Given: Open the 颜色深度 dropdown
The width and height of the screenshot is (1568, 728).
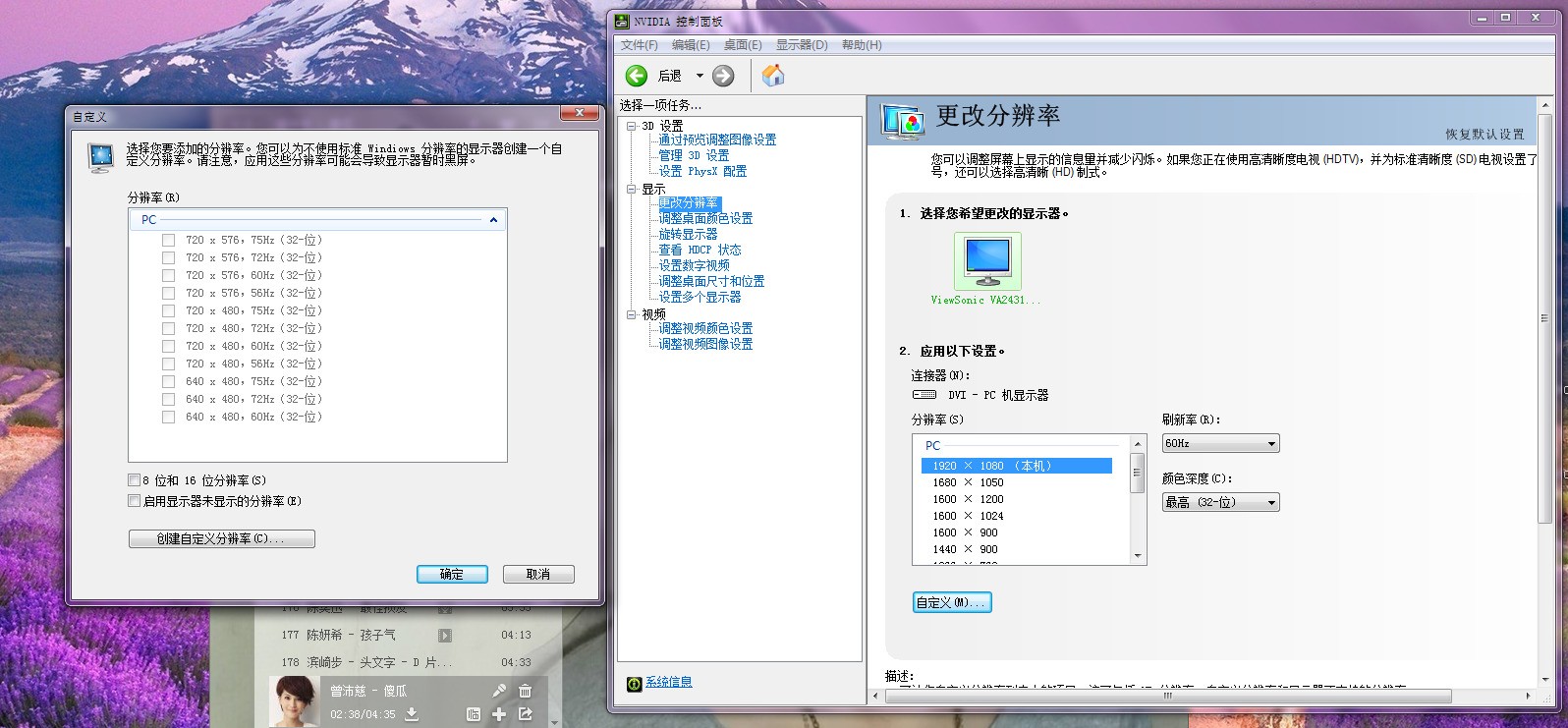Looking at the screenshot, I should (x=1220, y=503).
